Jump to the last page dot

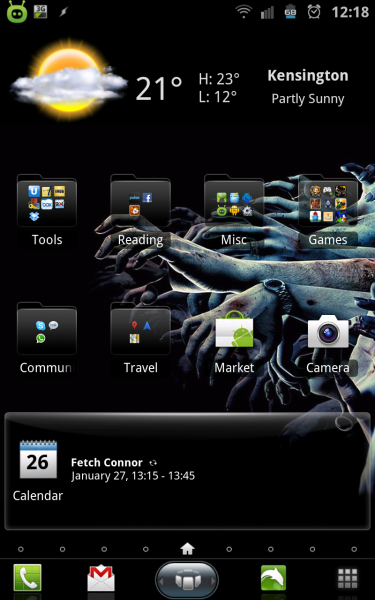click(354, 549)
